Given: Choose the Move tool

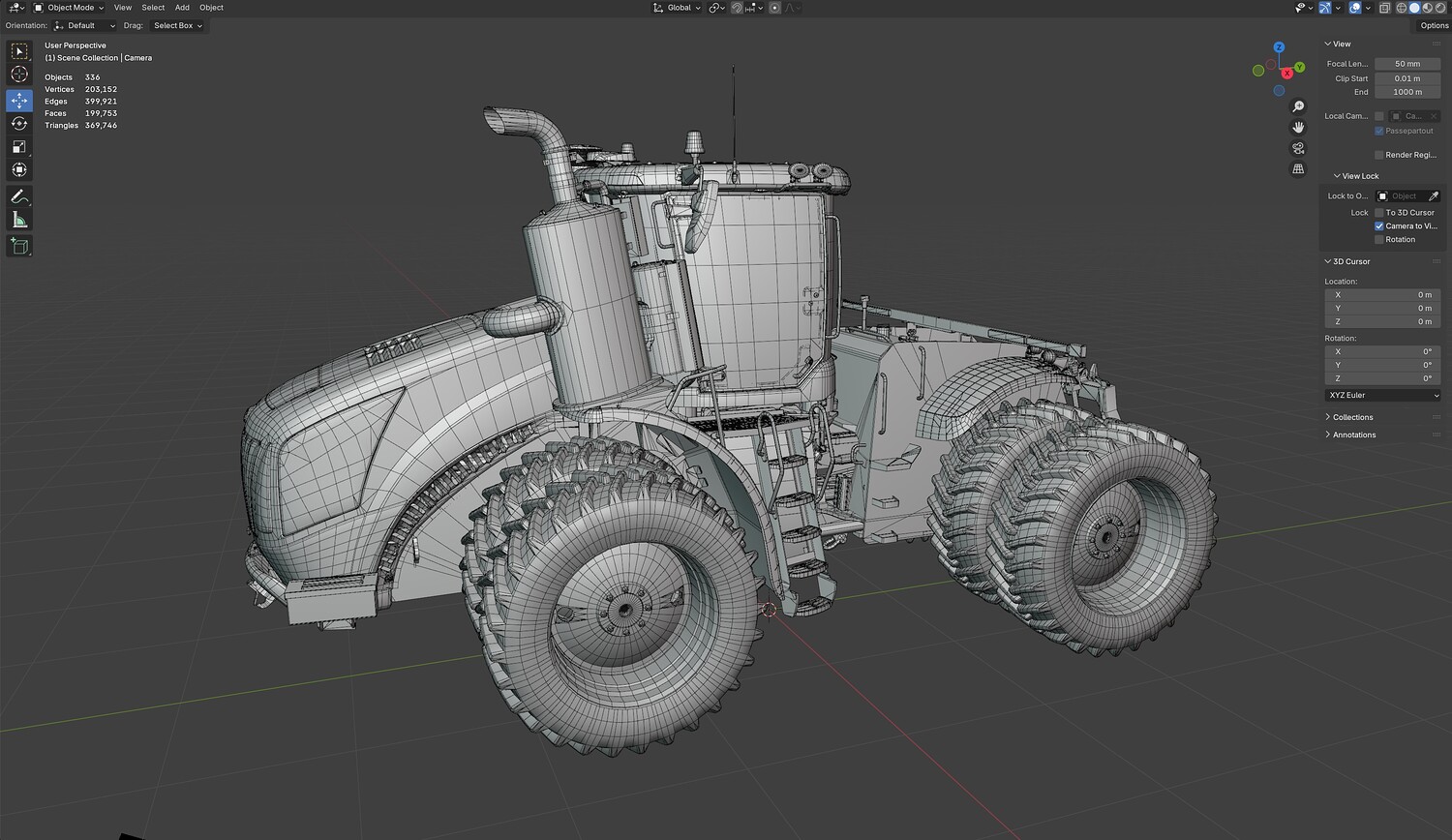Looking at the screenshot, I should point(19,100).
